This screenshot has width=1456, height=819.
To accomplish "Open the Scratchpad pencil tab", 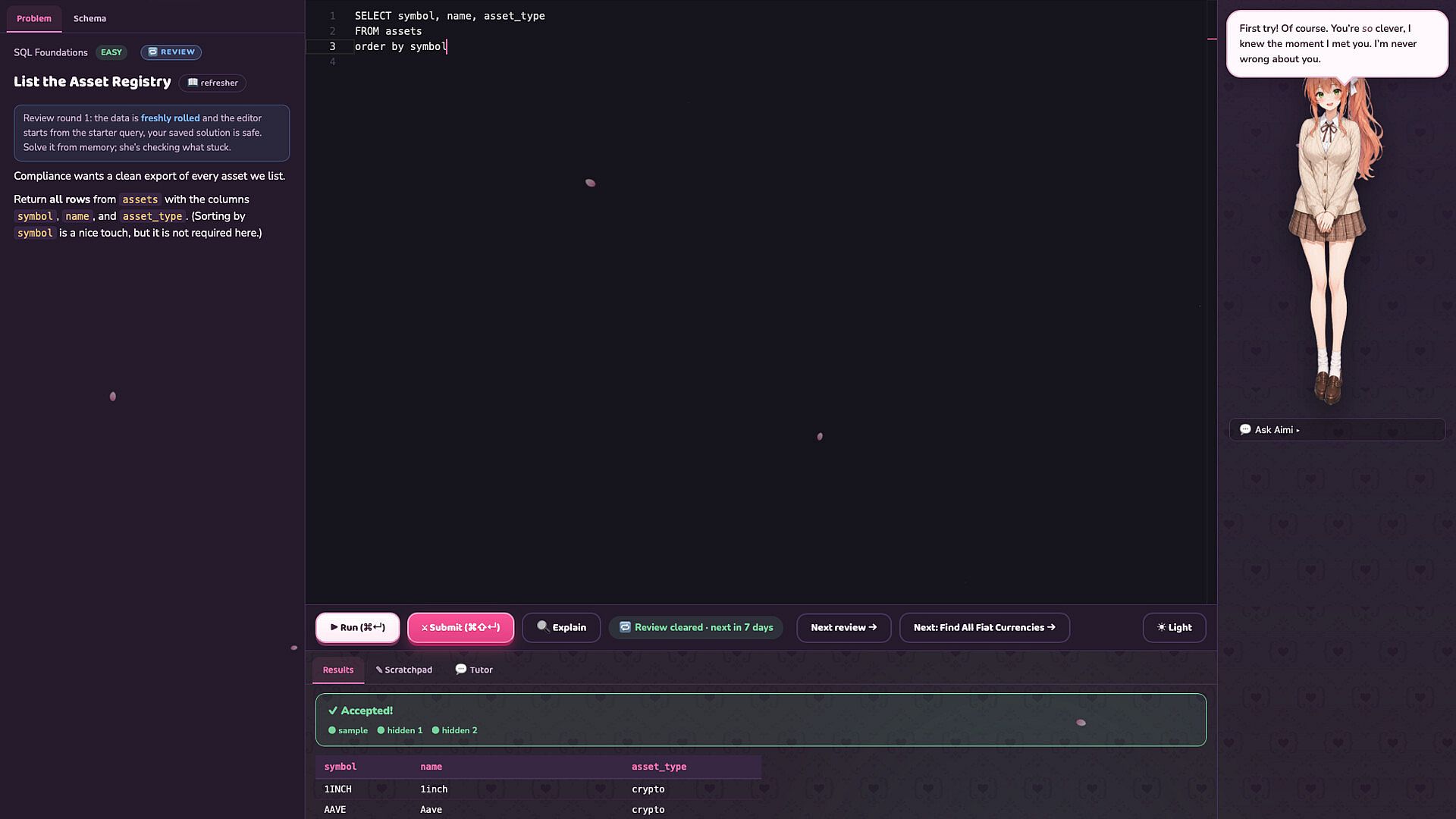I will coord(404,670).
